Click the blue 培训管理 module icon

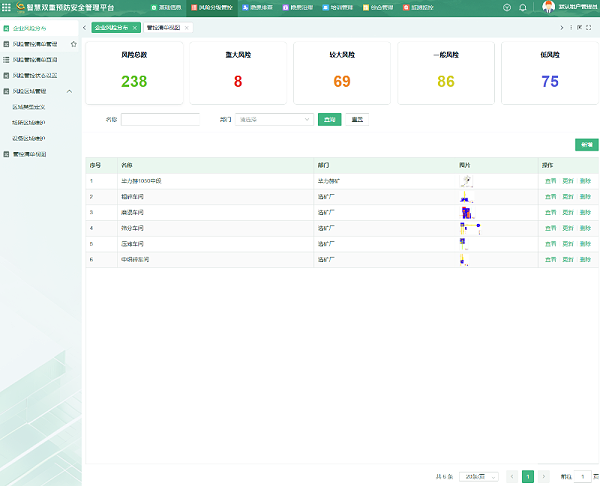325,8
